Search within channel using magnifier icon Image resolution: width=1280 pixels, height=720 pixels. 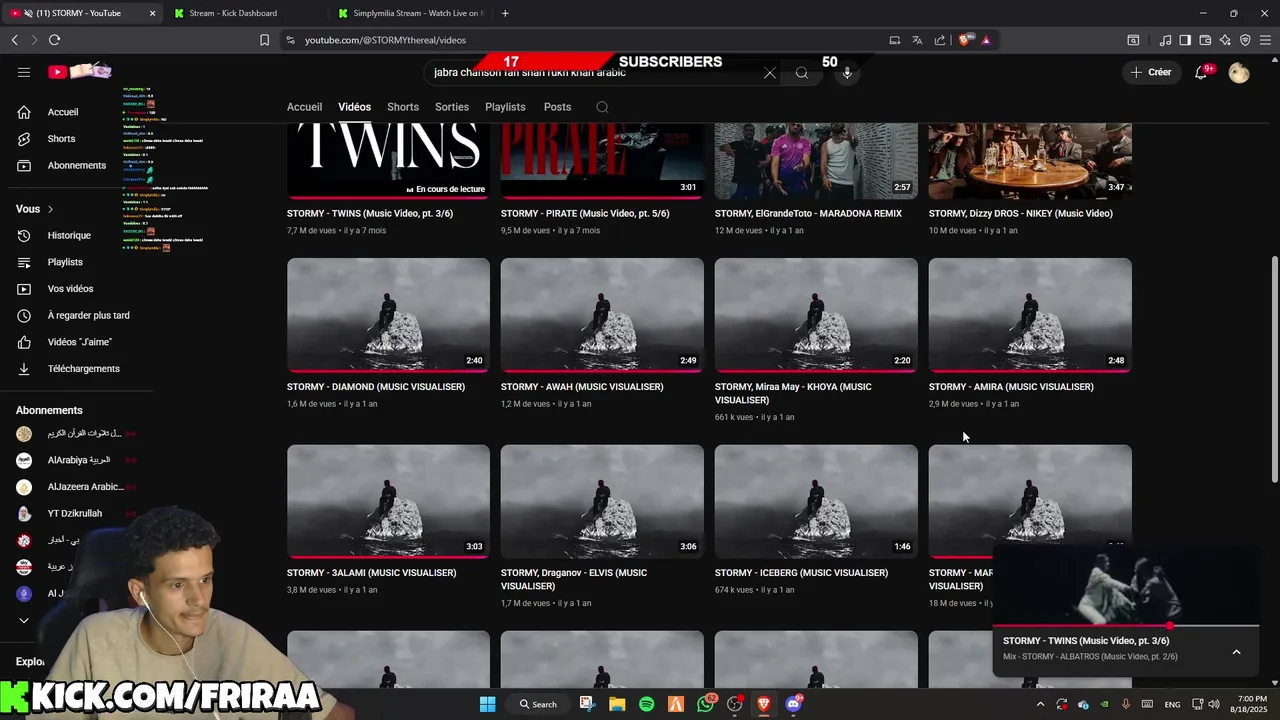click(602, 107)
